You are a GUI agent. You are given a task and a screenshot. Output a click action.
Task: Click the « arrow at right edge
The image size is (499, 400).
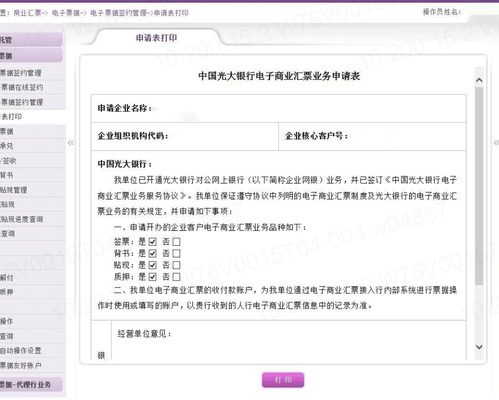click(496, 143)
